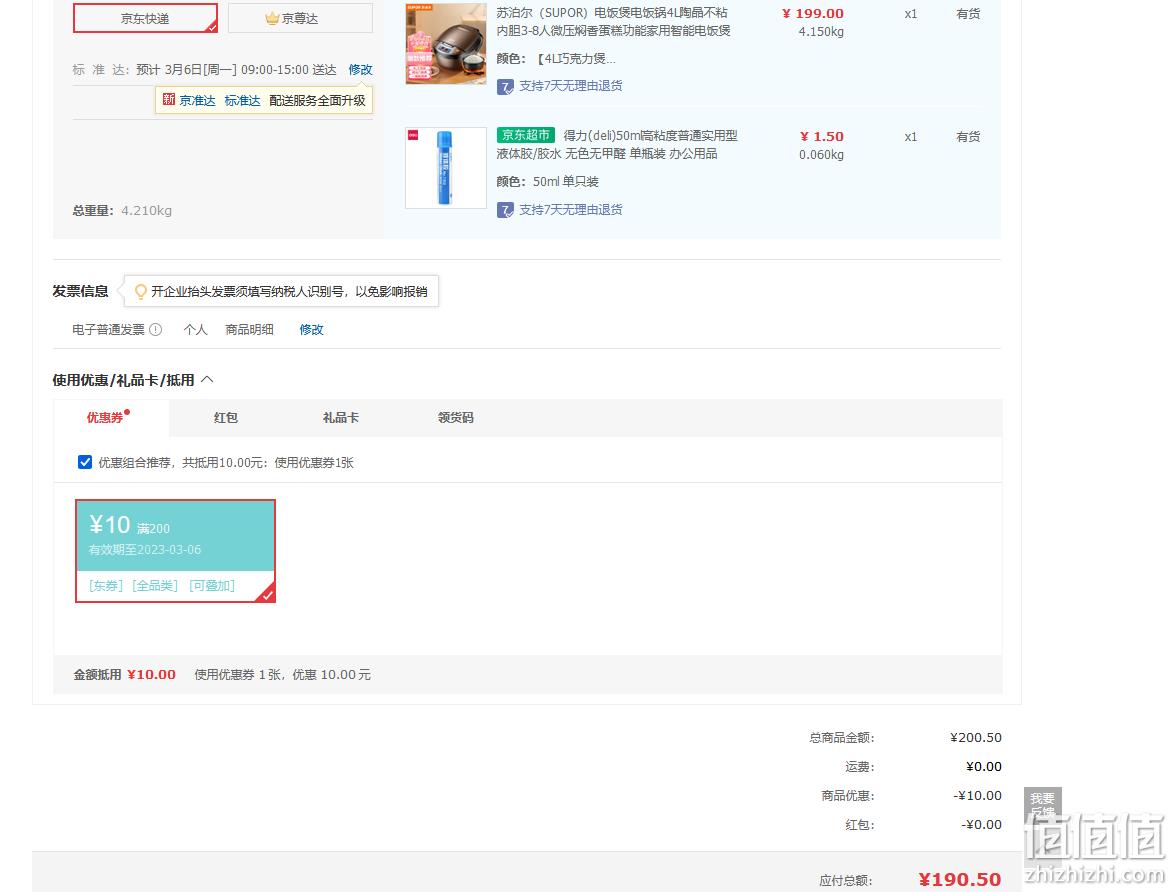Click the coupon's red selected checkmark corner
Image resolution: width=1174 pixels, height=892 pixels.
[267, 595]
